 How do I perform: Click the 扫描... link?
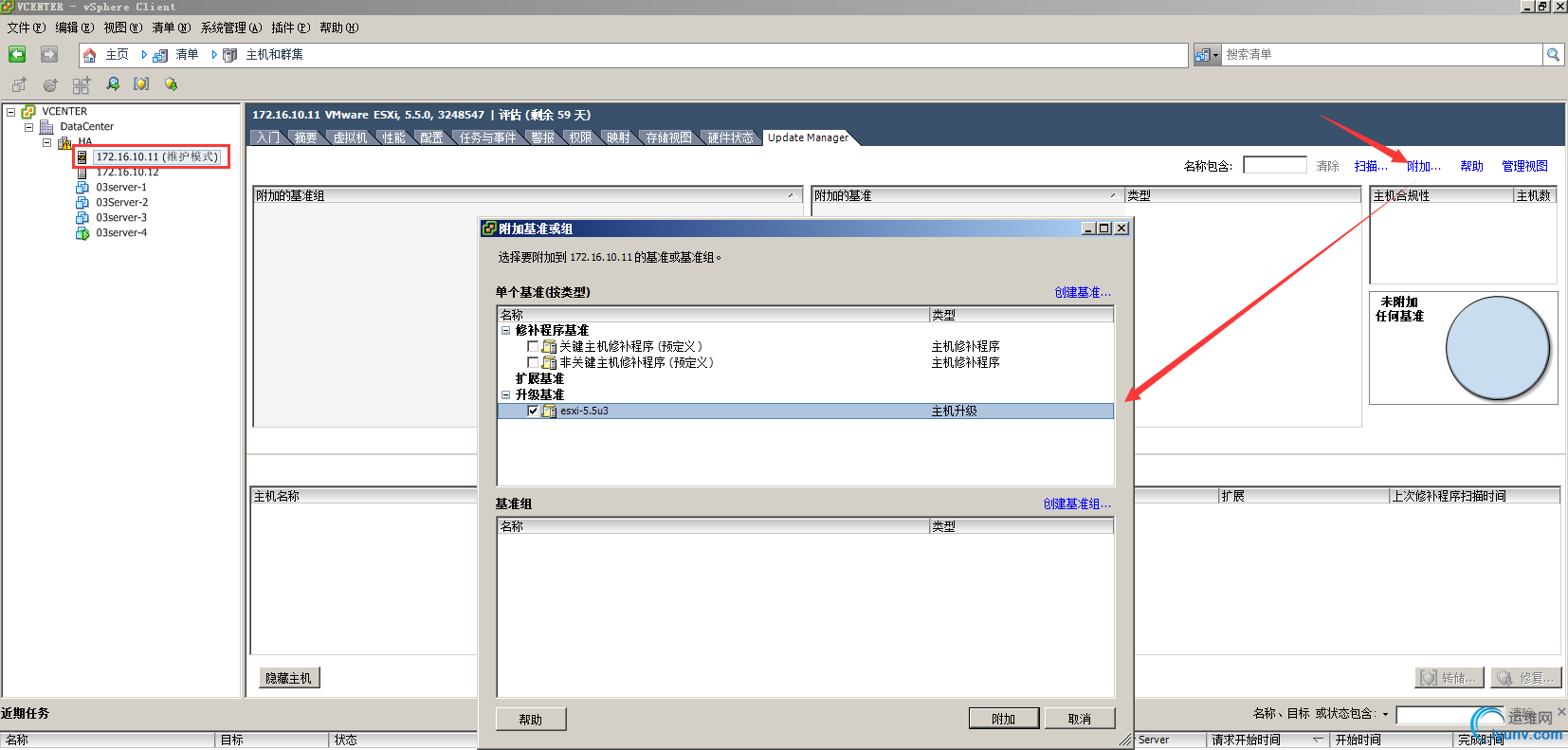(x=1371, y=167)
